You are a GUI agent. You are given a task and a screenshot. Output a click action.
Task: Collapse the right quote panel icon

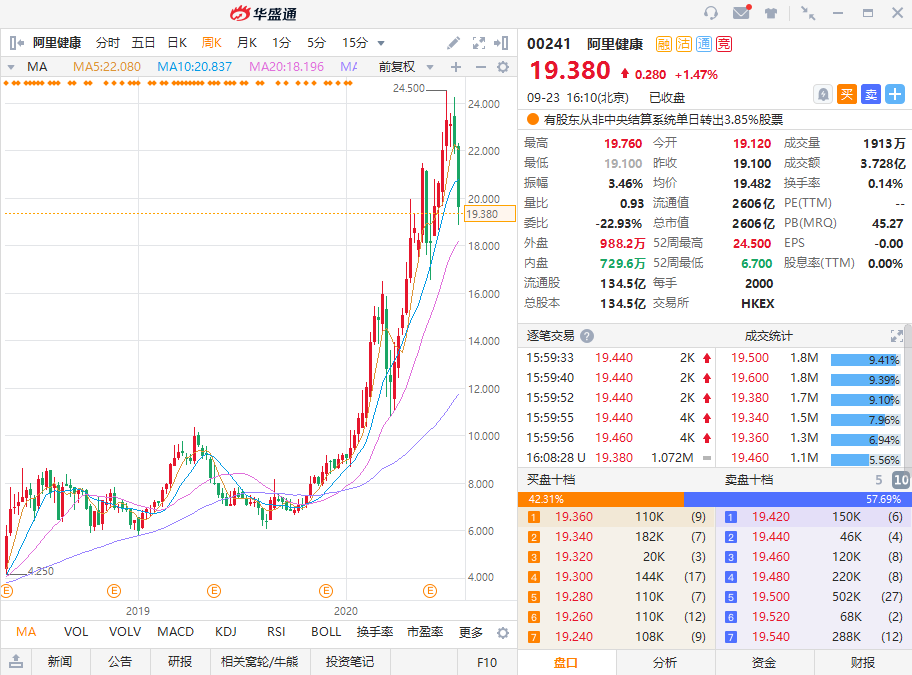pyautogui.click(x=501, y=42)
